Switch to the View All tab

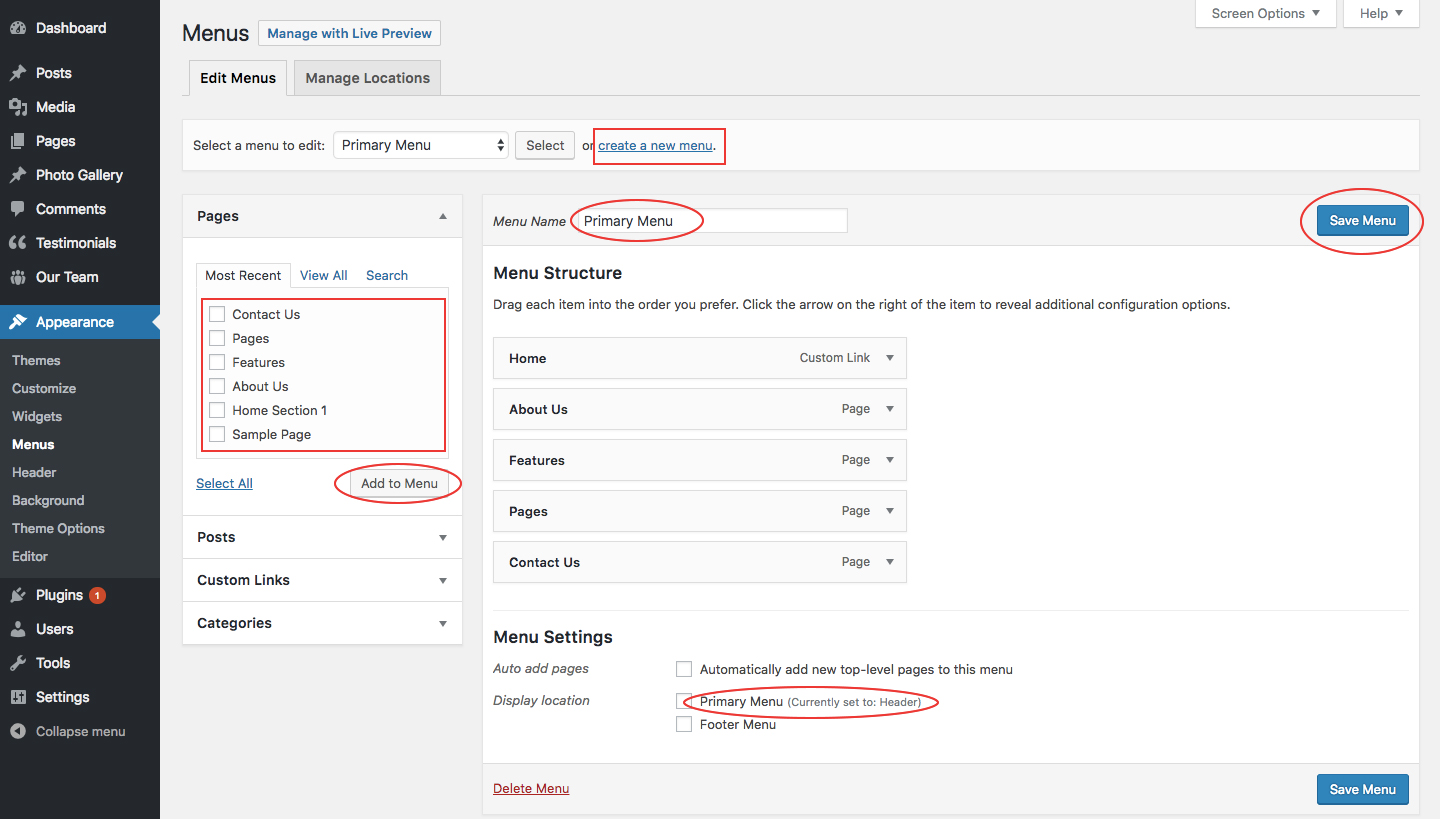point(324,275)
